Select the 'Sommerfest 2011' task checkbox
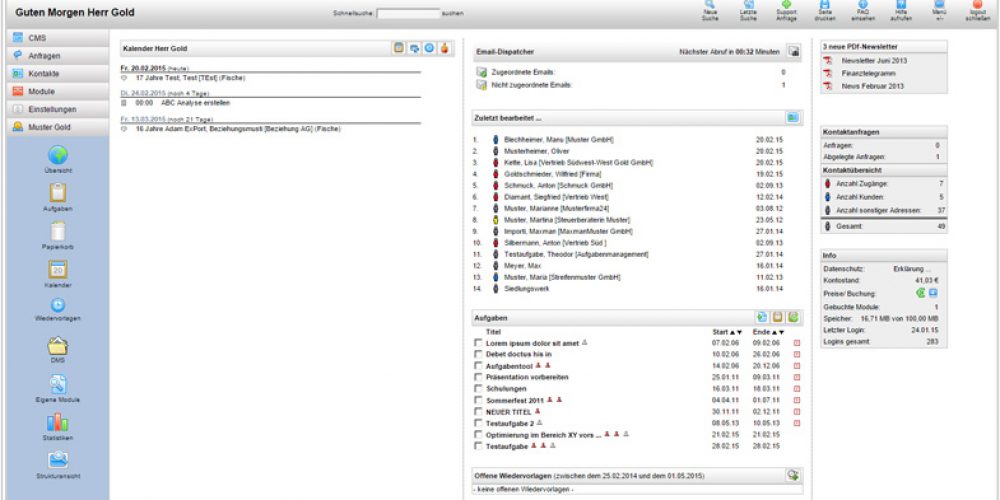The image size is (1000, 500). 478,400
